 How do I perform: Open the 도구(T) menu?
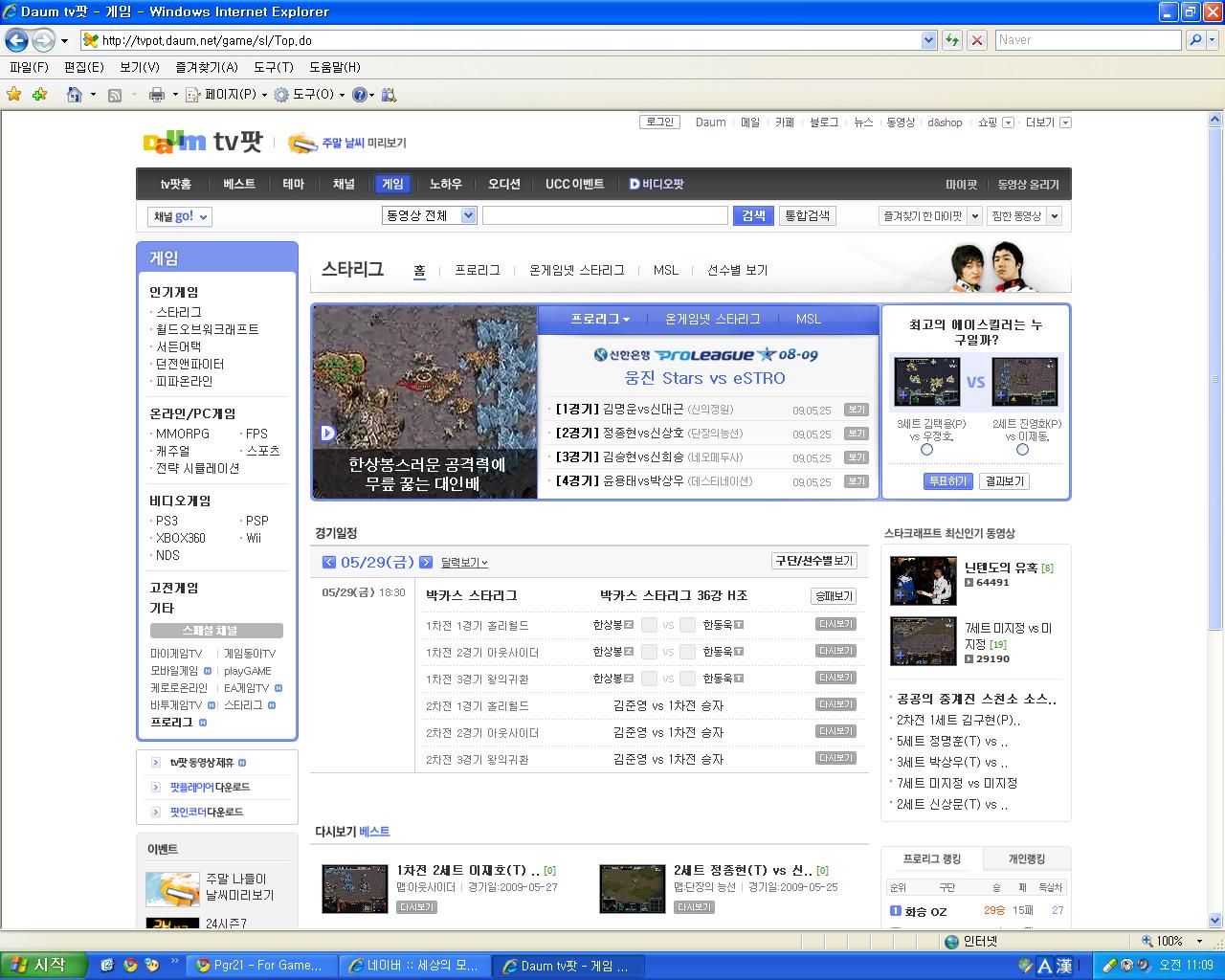click(274, 67)
